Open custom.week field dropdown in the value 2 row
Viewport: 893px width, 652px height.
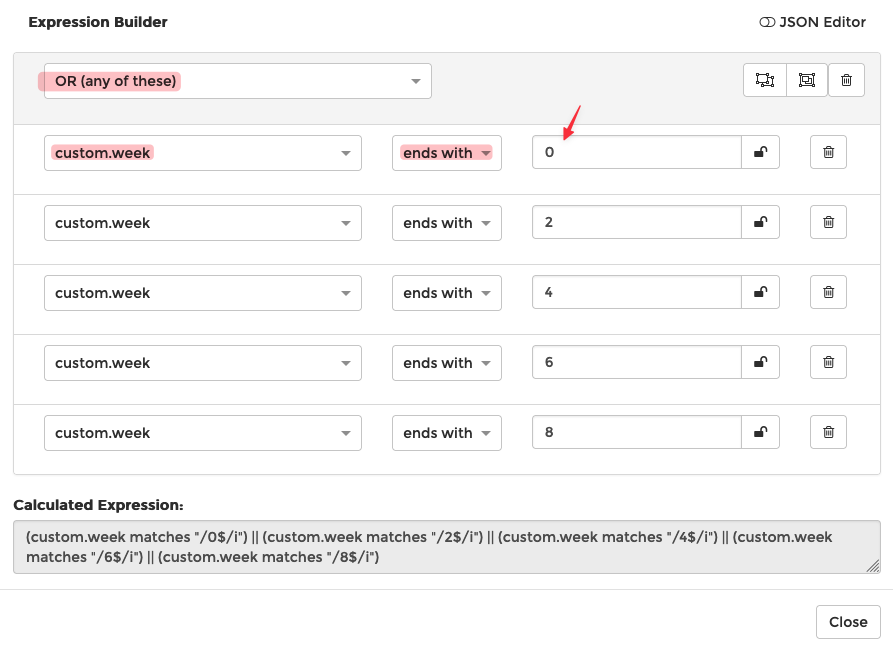203,223
